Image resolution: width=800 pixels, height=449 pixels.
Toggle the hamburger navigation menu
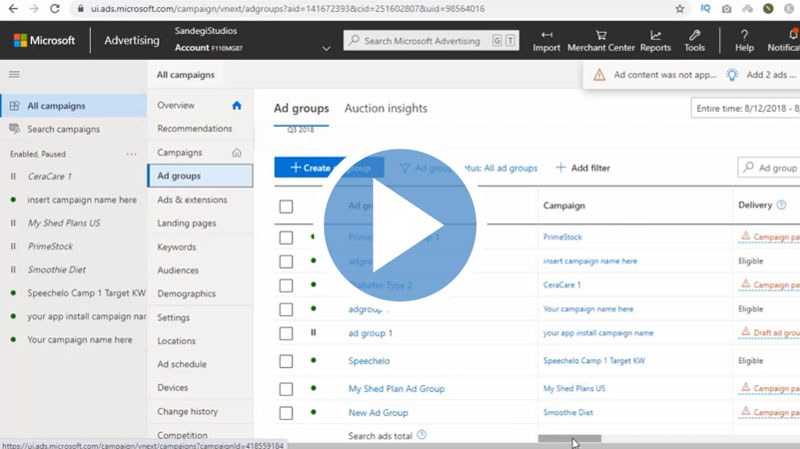(14, 74)
